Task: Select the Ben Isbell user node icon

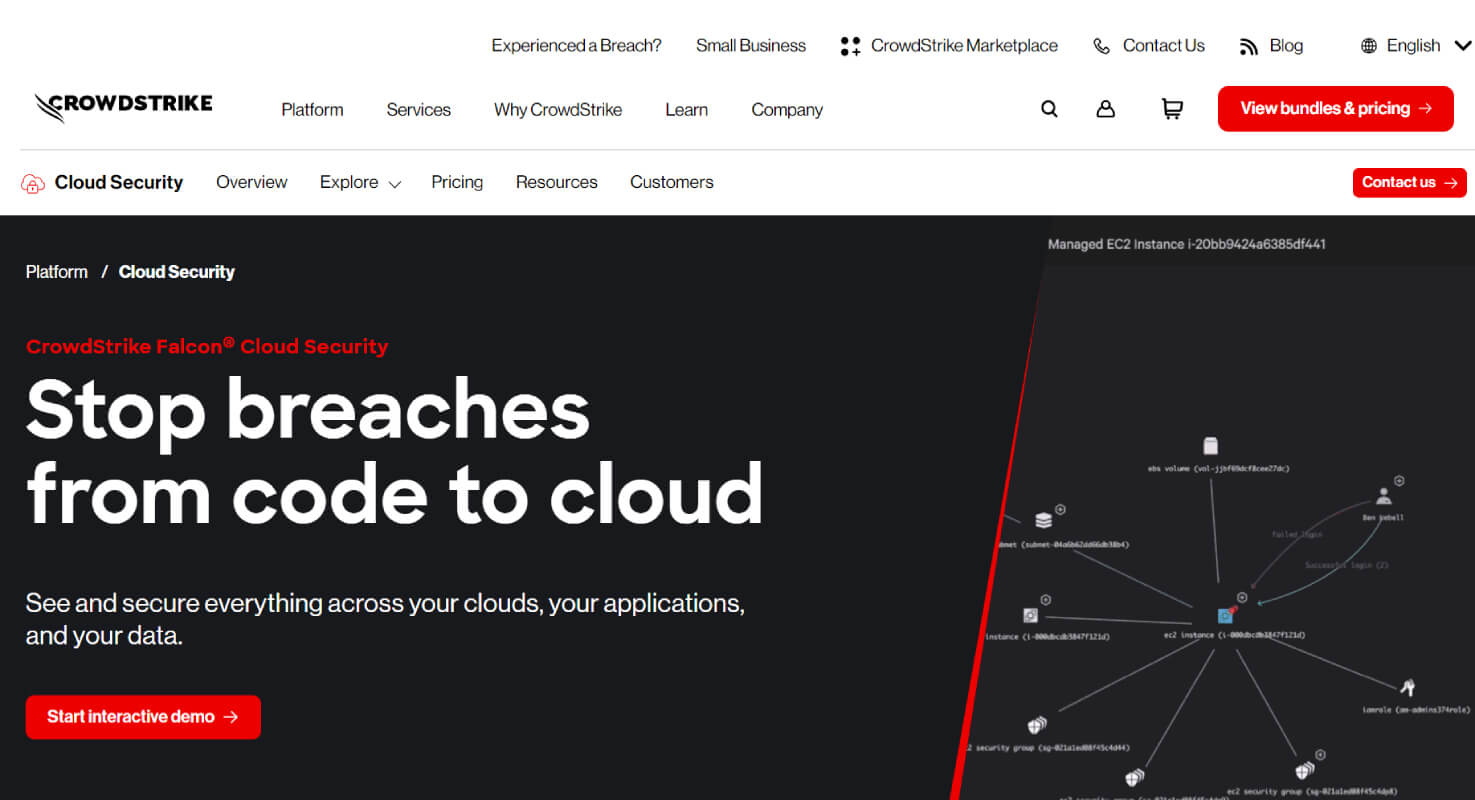Action: point(1383,496)
